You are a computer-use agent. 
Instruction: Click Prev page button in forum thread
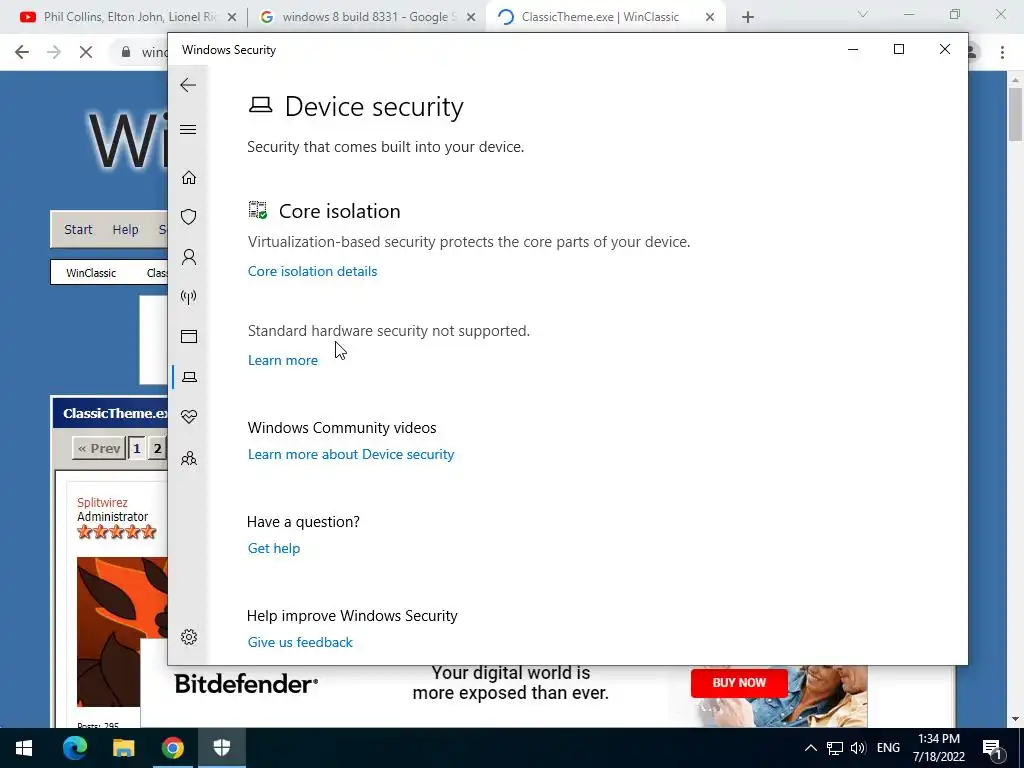pos(99,449)
